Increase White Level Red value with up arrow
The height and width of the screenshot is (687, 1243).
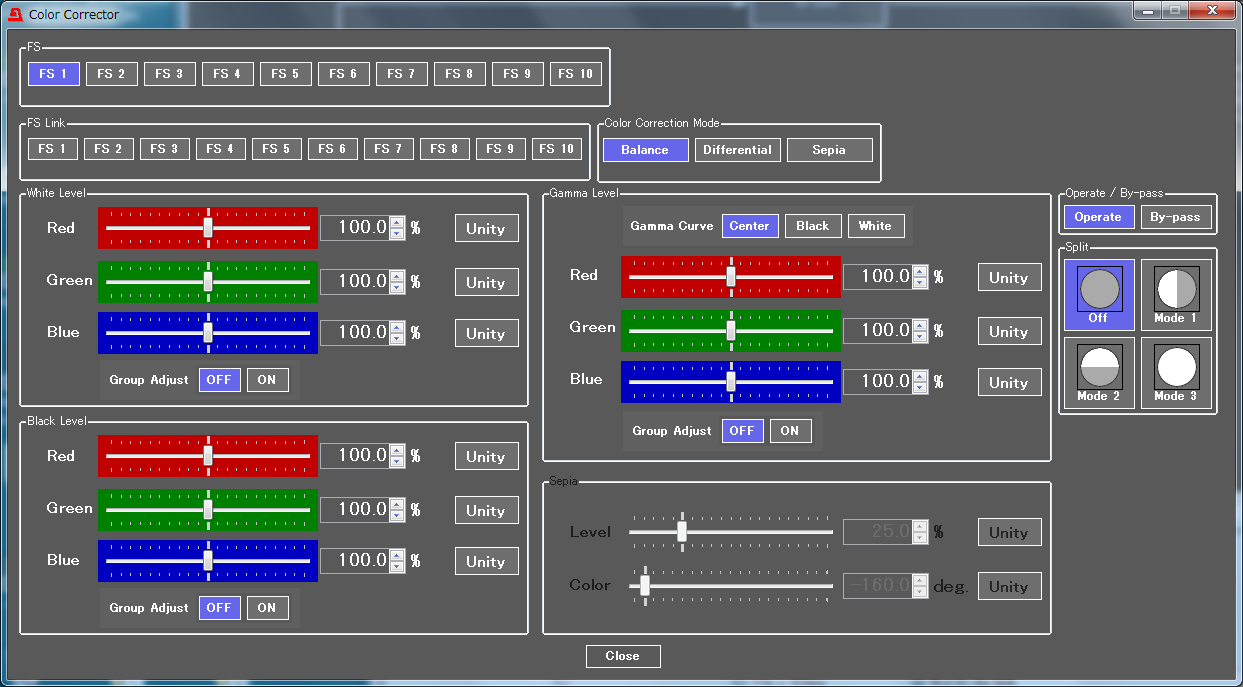click(397, 222)
